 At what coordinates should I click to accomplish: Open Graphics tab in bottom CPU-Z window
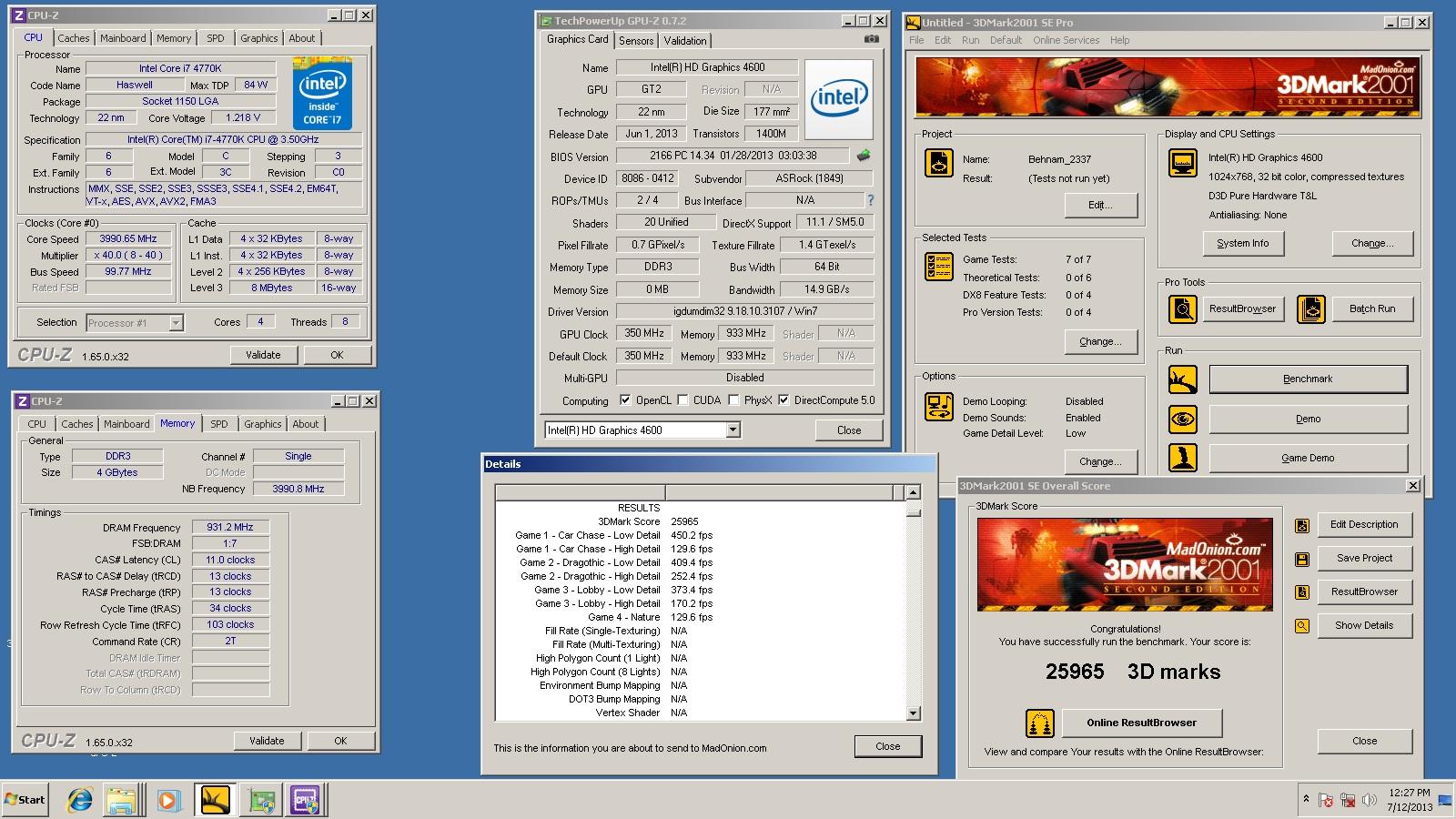coord(263,424)
